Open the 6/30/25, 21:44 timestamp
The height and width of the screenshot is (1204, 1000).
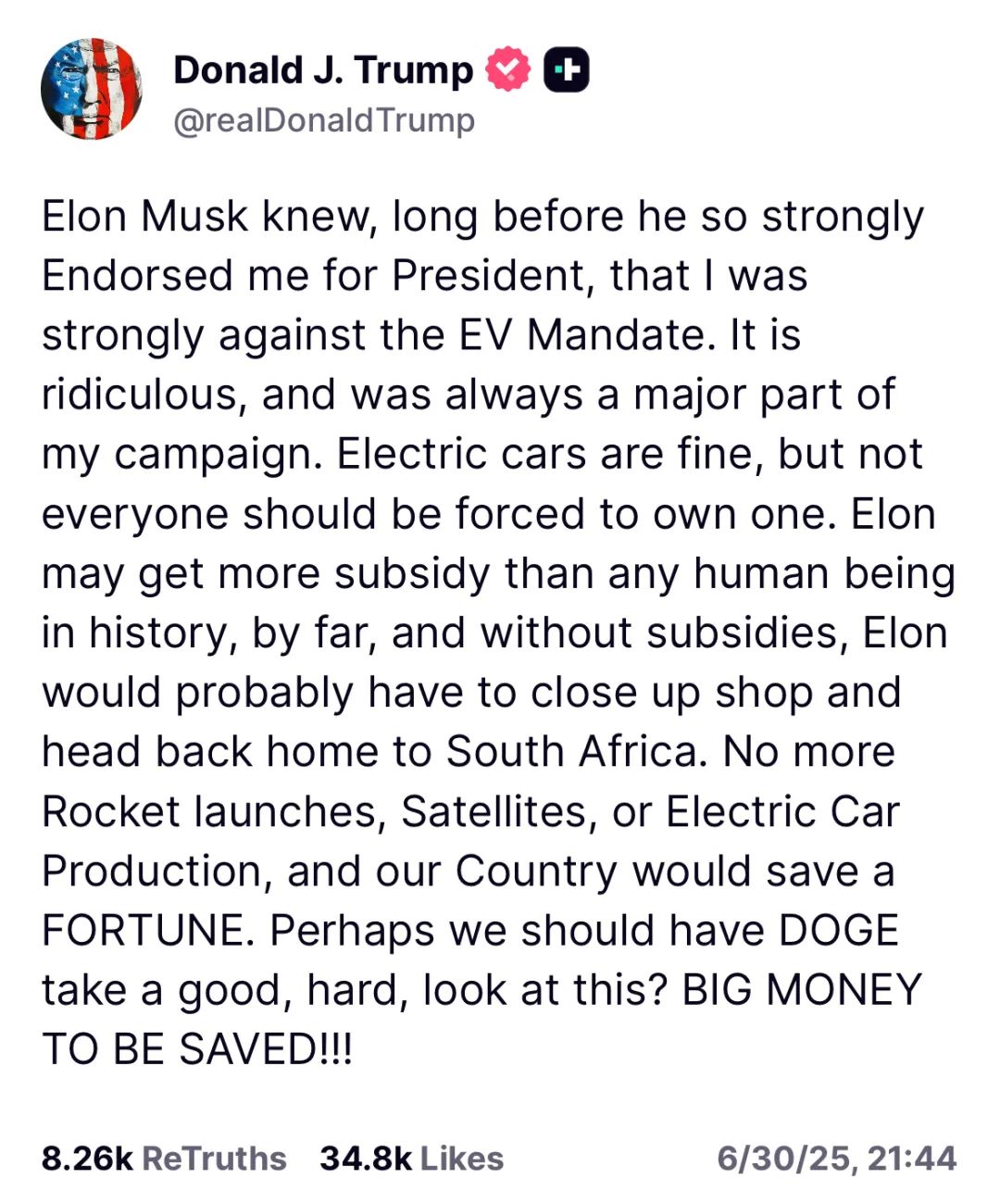tap(836, 1159)
